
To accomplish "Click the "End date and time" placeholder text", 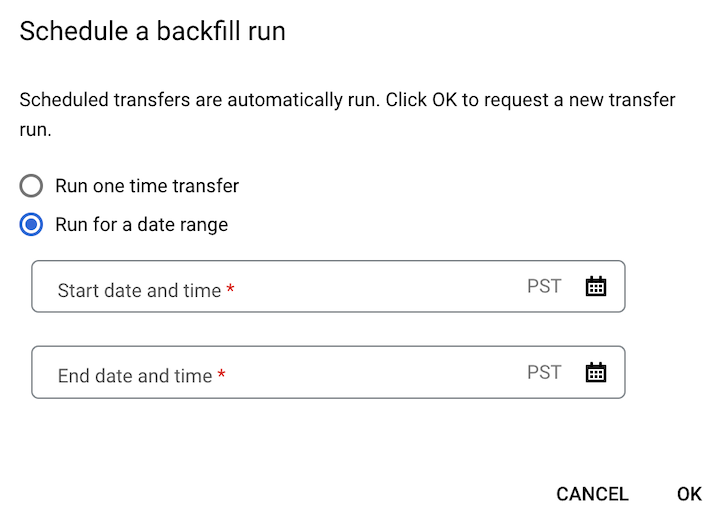I will click(135, 376).
